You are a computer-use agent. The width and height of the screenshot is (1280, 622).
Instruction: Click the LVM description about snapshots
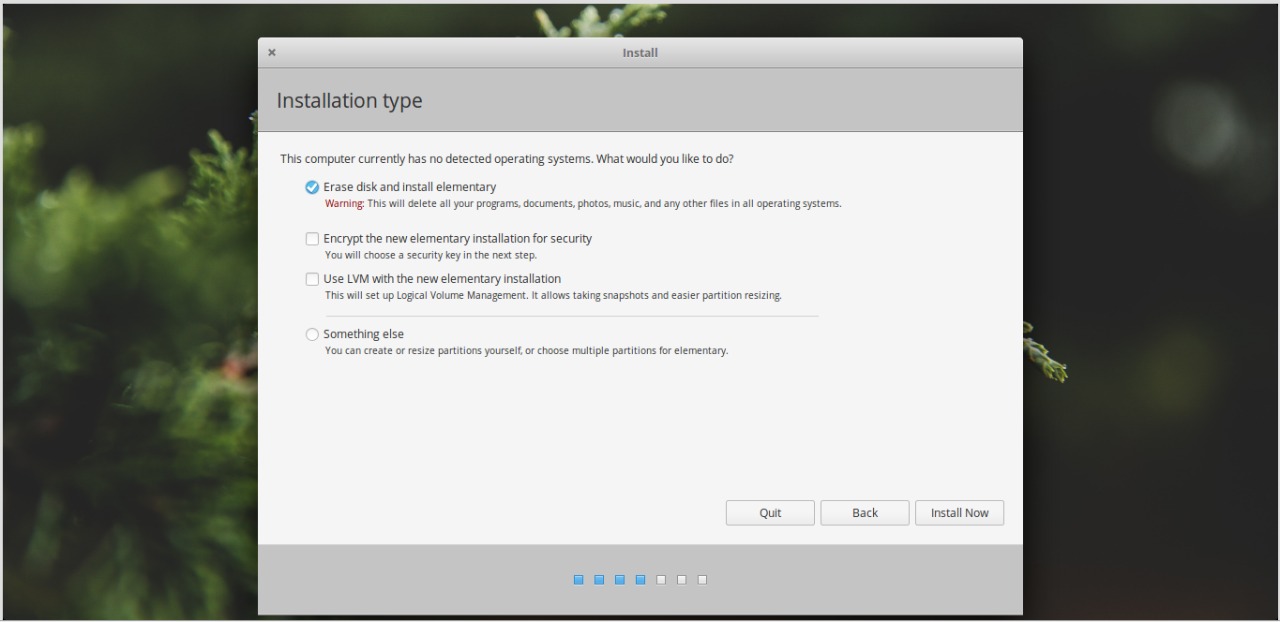click(552, 295)
